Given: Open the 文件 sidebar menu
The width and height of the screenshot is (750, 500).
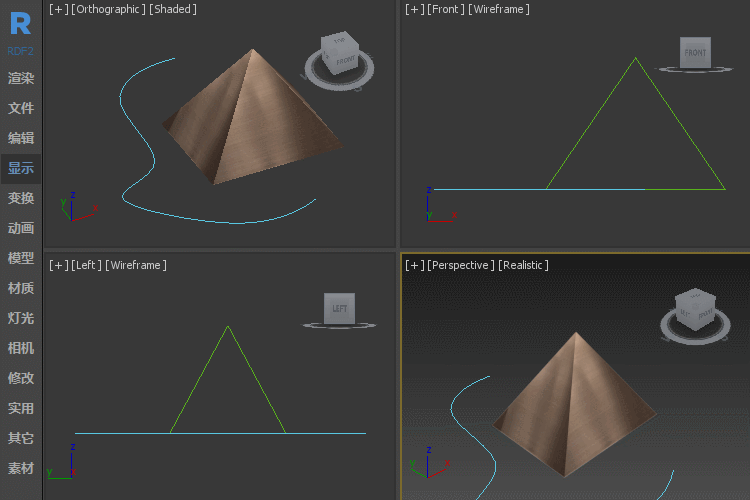Looking at the screenshot, I should [21, 108].
